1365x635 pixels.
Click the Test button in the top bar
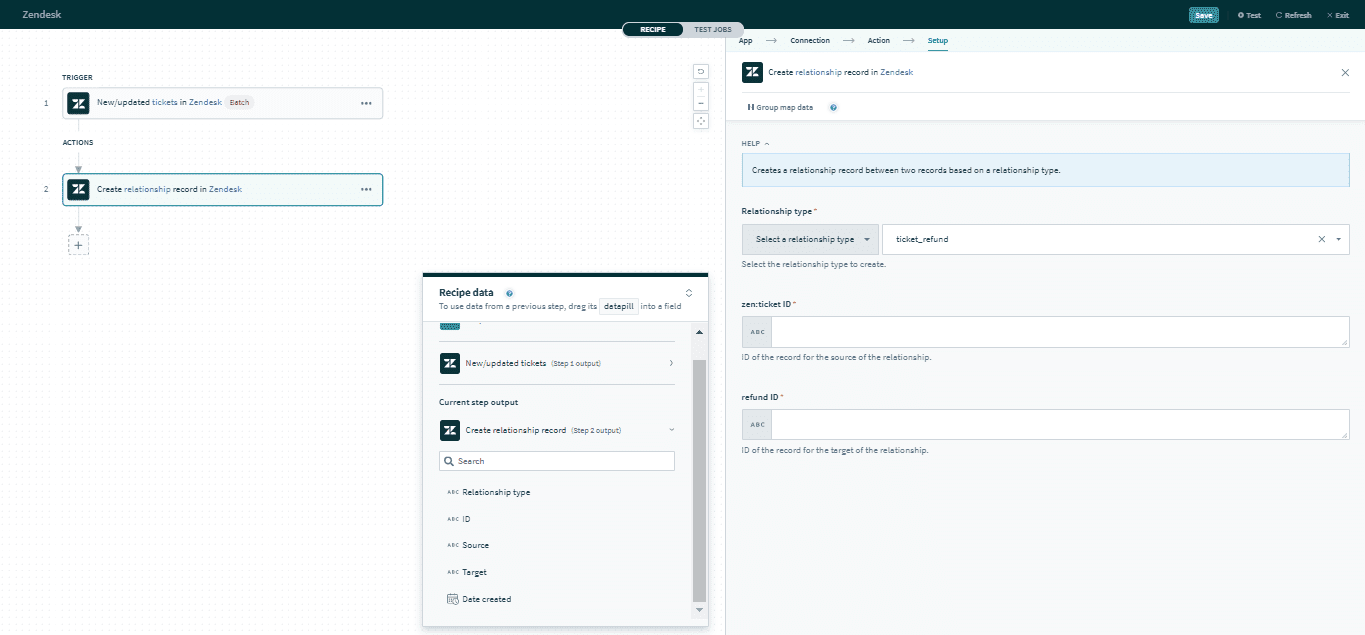[1249, 15]
